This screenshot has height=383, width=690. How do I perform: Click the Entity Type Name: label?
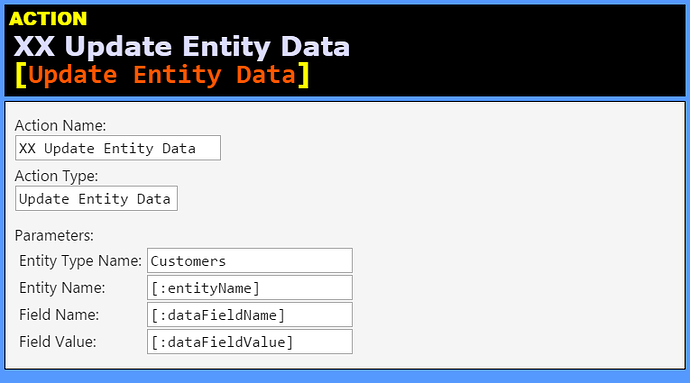click(81, 261)
